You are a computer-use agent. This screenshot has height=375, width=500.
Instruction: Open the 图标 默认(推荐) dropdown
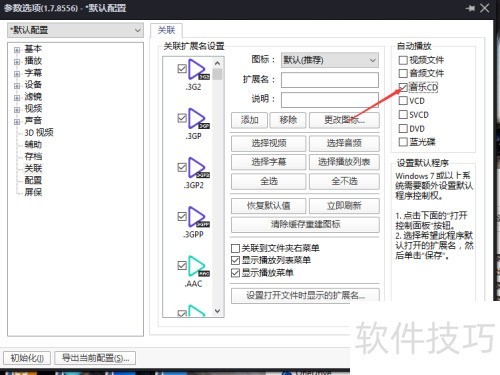coord(330,60)
